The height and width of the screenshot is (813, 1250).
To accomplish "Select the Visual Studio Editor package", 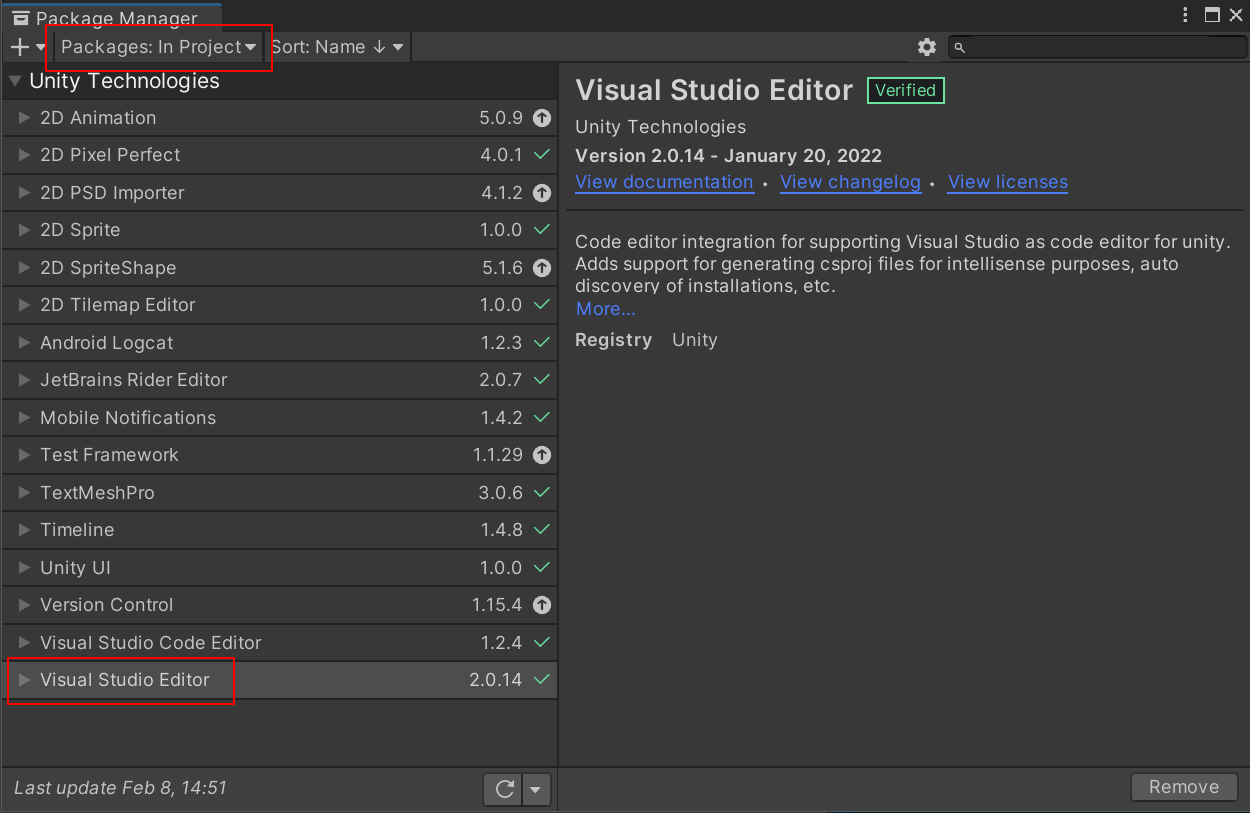I will pyautogui.click(x=279, y=680).
